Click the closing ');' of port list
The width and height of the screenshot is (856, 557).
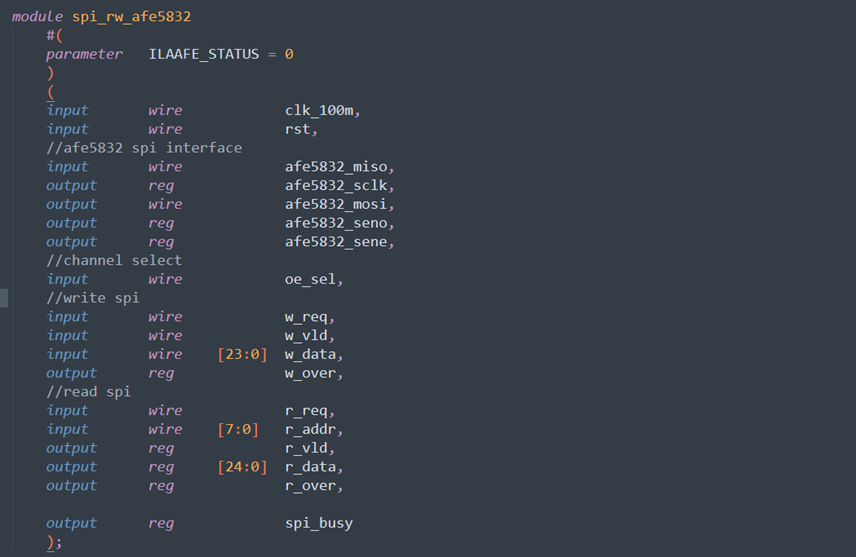pos(54,542)
